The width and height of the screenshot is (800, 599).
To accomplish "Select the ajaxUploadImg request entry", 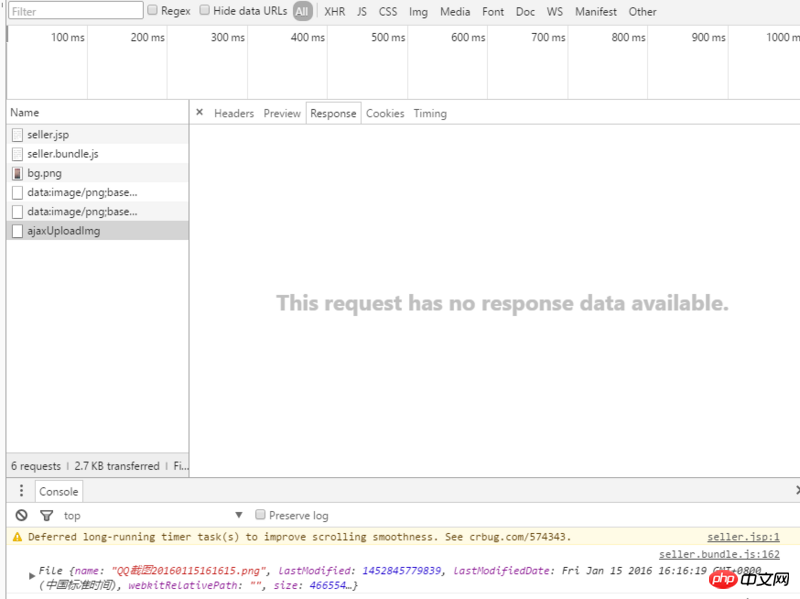I will (x=64, y=231).
